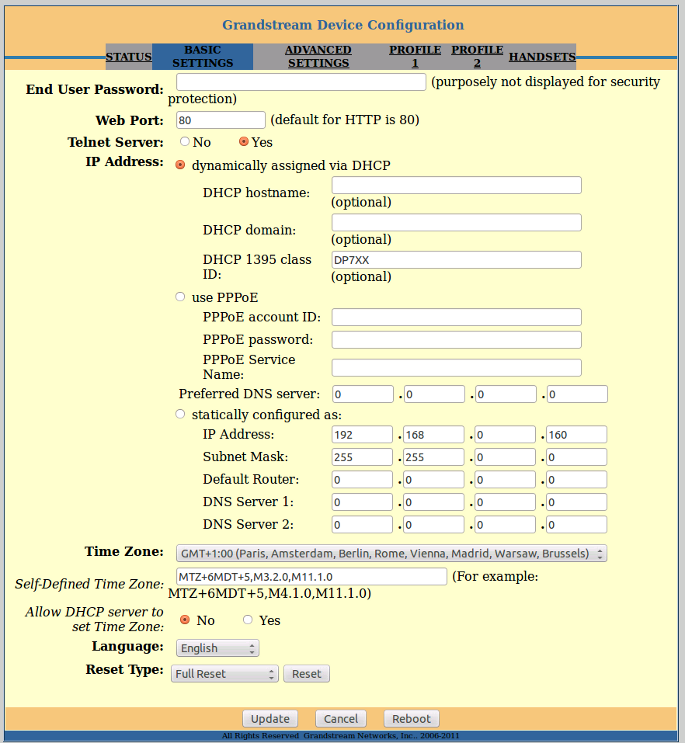Image resolution: width=685 pixels, height=743 pixels.
Task: Click static IP Address octet 160
Action: click(x=577, y=435)
